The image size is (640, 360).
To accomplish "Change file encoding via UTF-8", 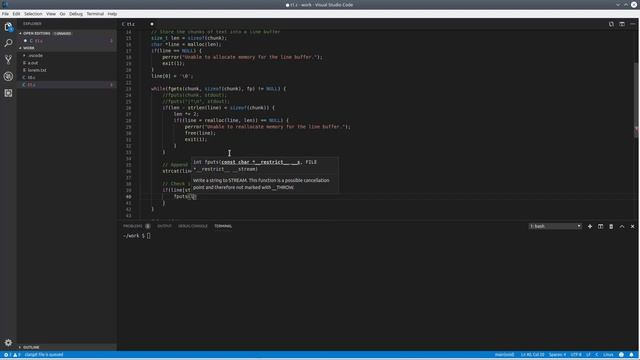I will [x=576, y=355].
